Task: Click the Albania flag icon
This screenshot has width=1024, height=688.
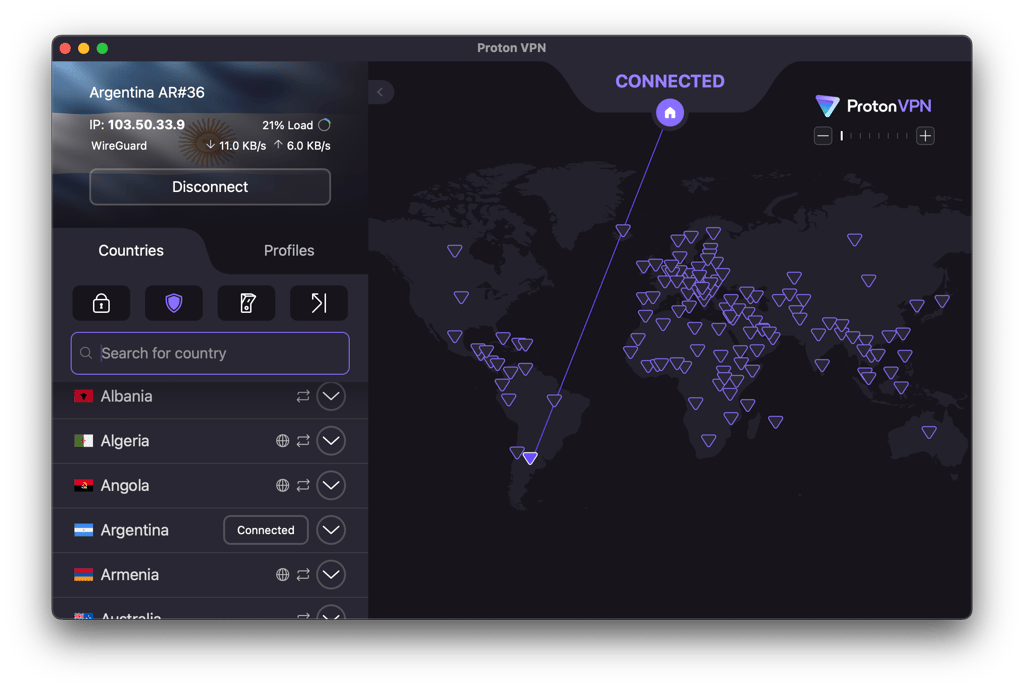Action: (x=84, y=396)
